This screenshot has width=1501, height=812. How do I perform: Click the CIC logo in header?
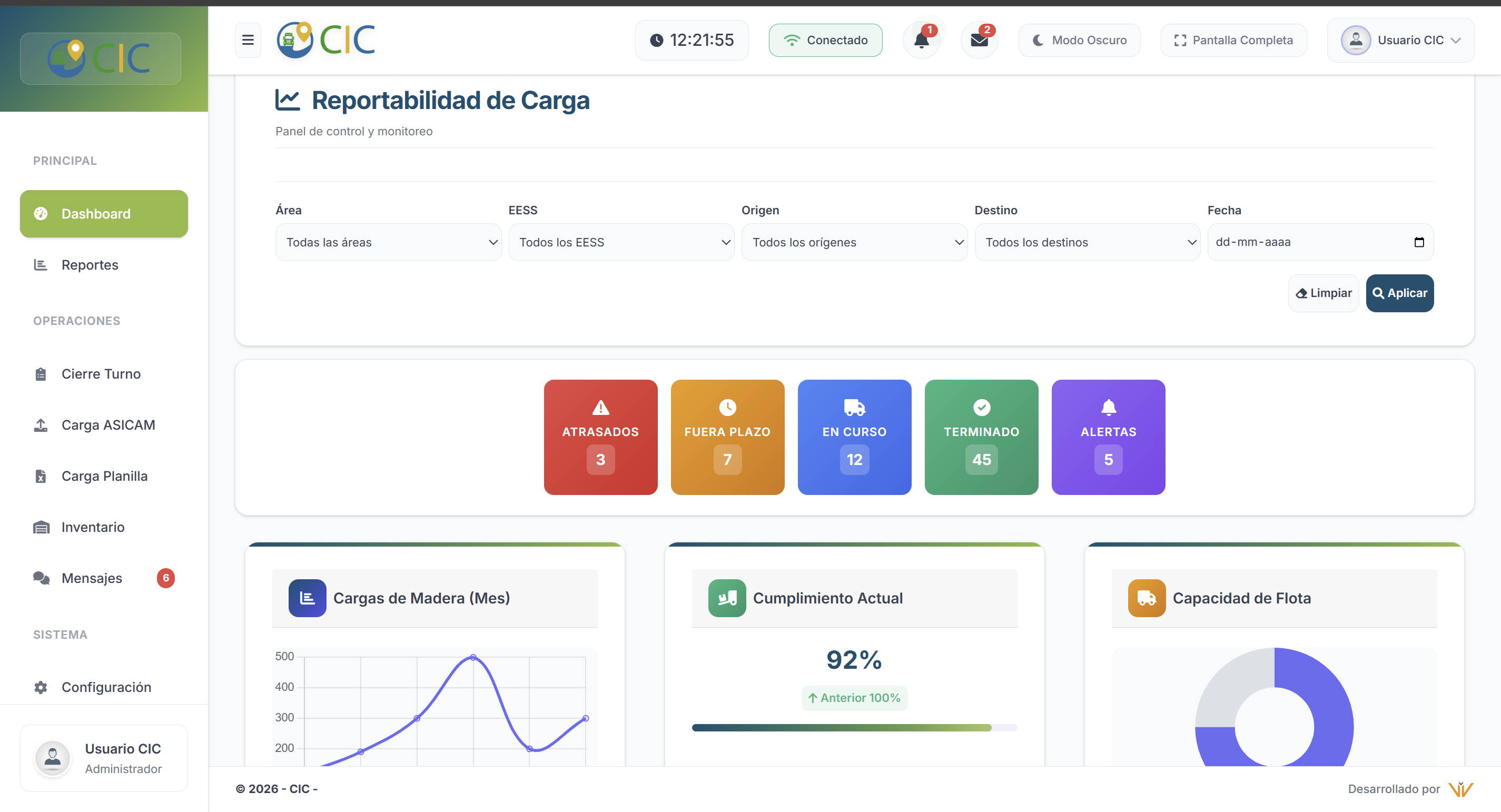pos(325,39)
